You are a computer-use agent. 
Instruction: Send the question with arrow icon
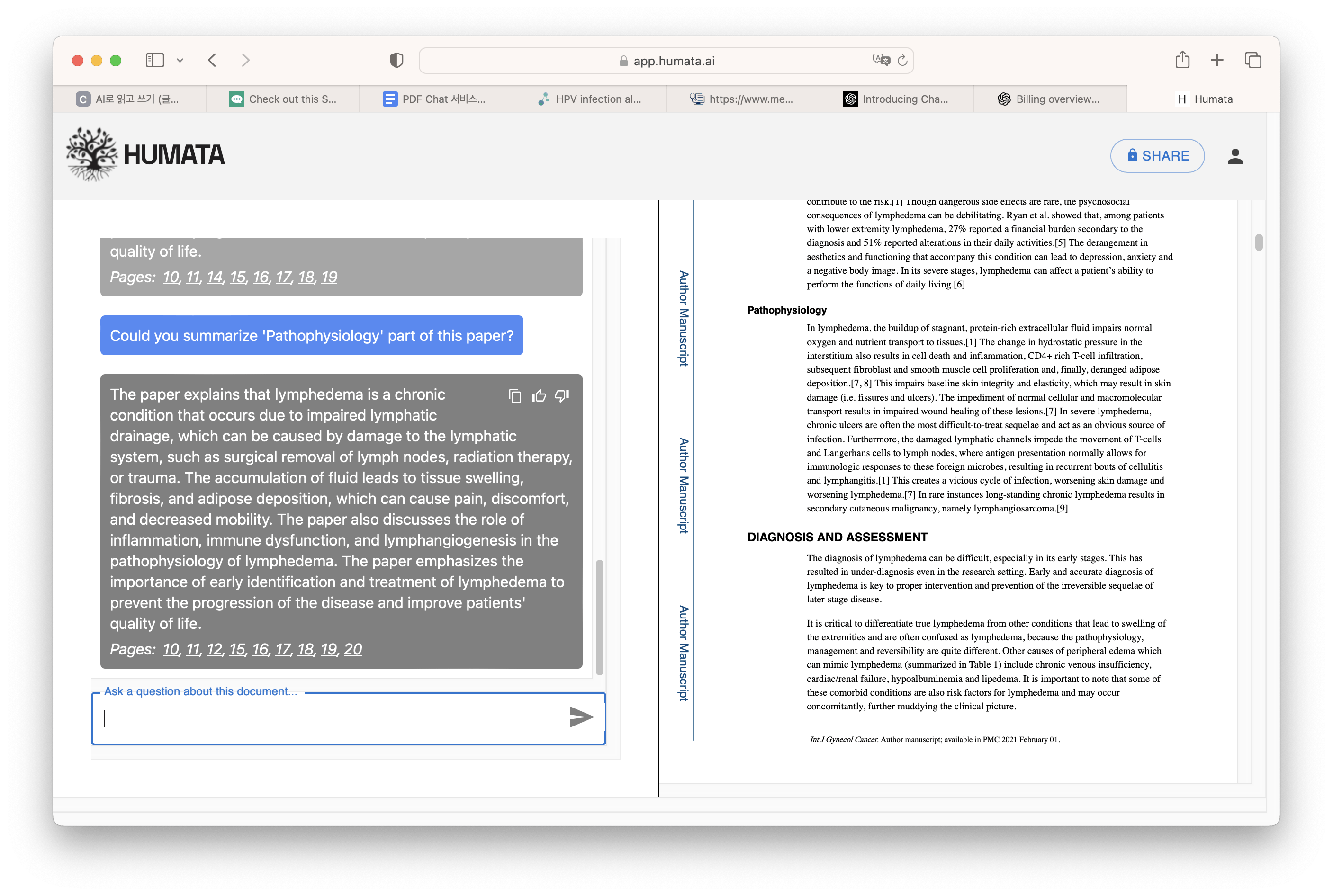581,717
